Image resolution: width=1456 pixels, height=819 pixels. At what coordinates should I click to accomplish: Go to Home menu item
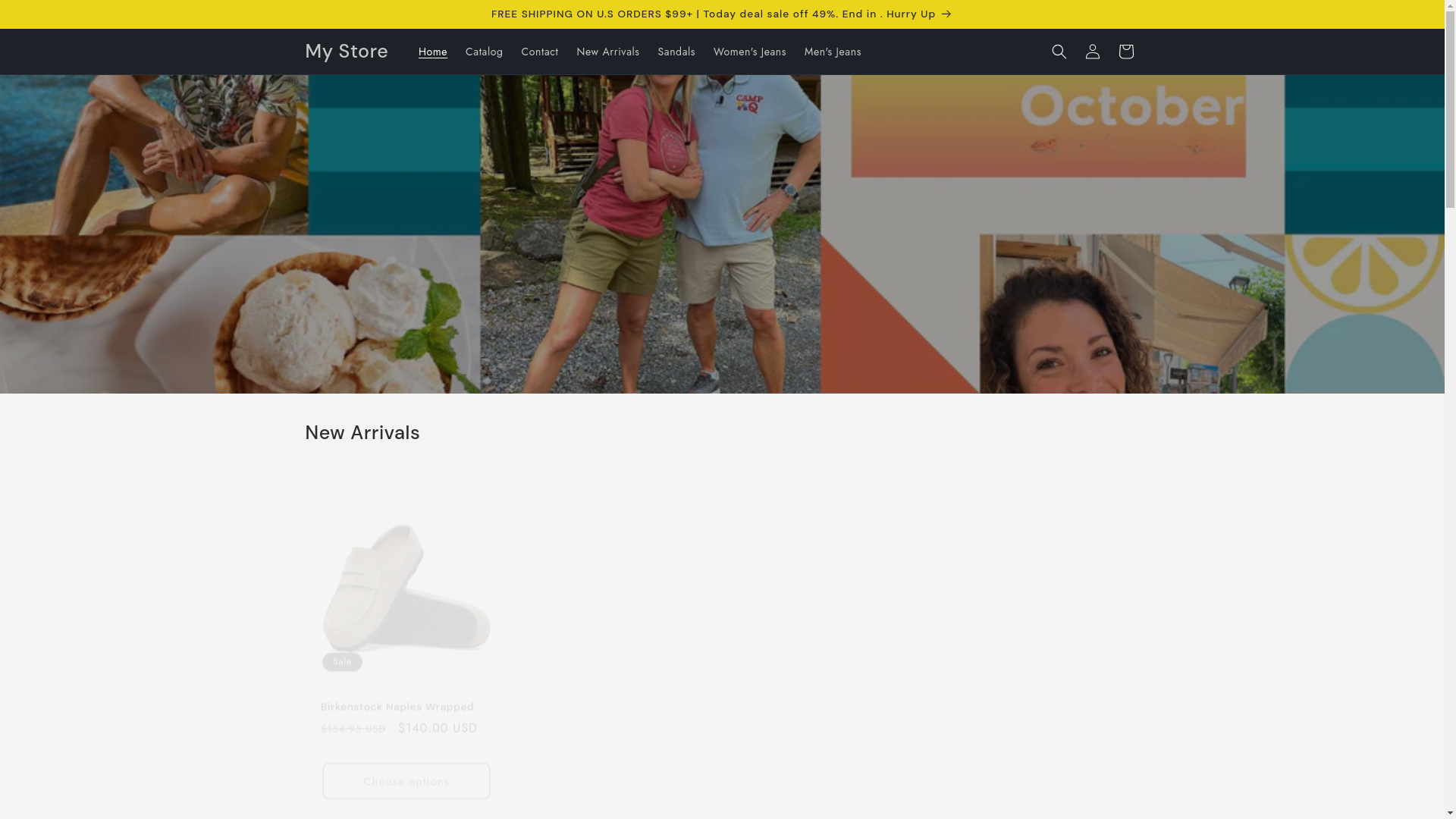click(x=432, y=52)
